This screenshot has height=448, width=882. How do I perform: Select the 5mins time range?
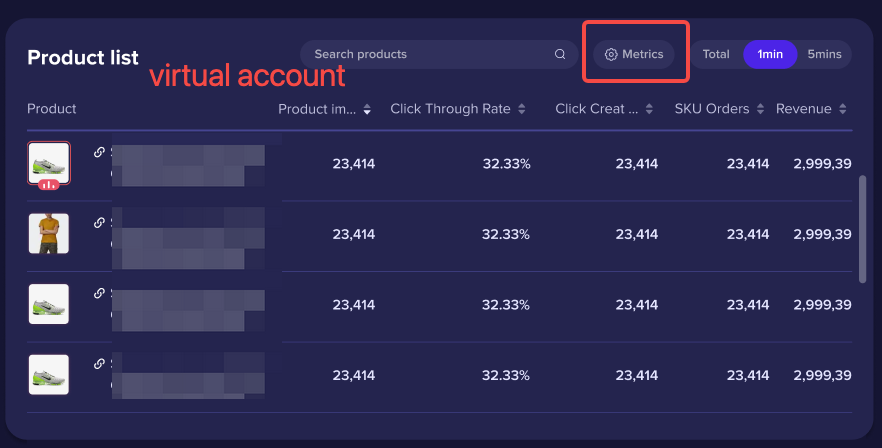(824, 54)
